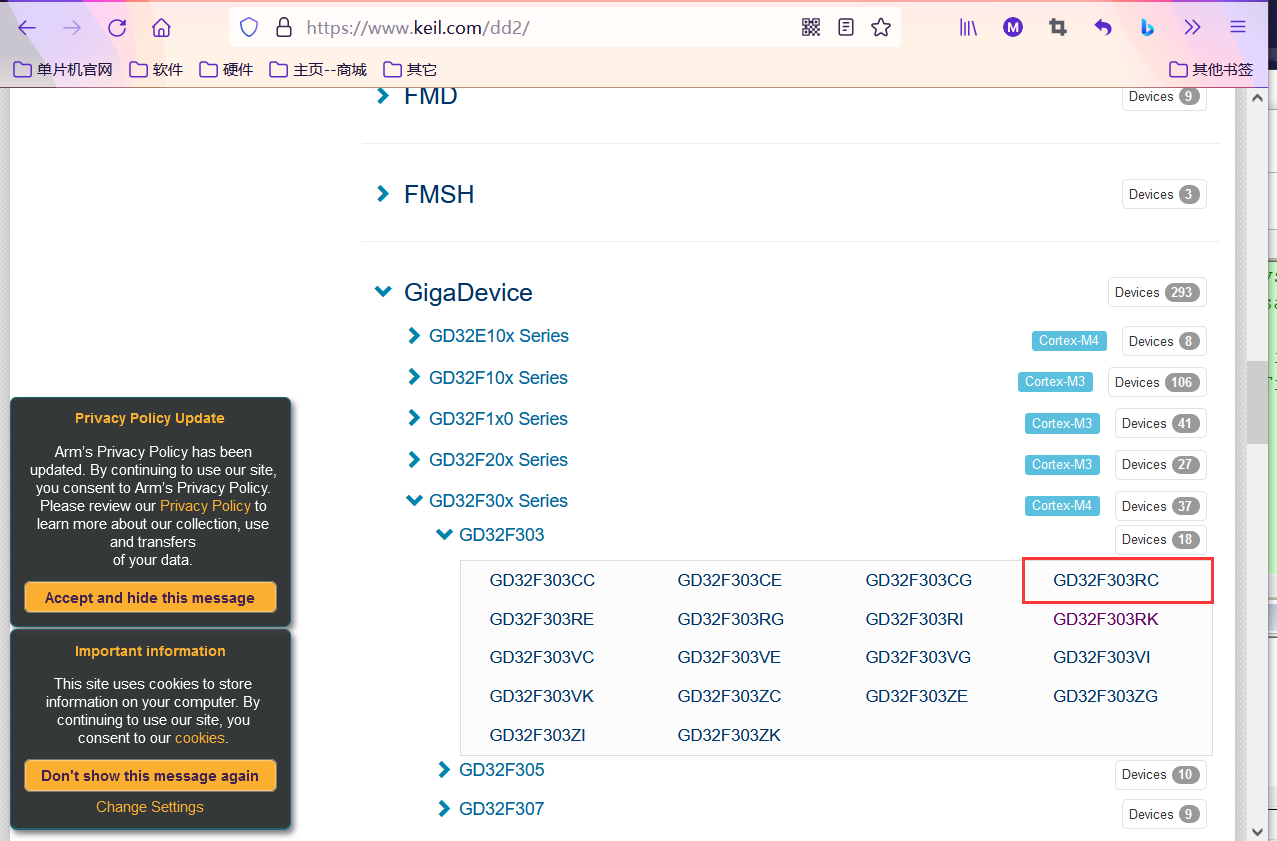Bookmark this page with the star icon
This screenshot has width=1277, height=841.
(881, 27)
